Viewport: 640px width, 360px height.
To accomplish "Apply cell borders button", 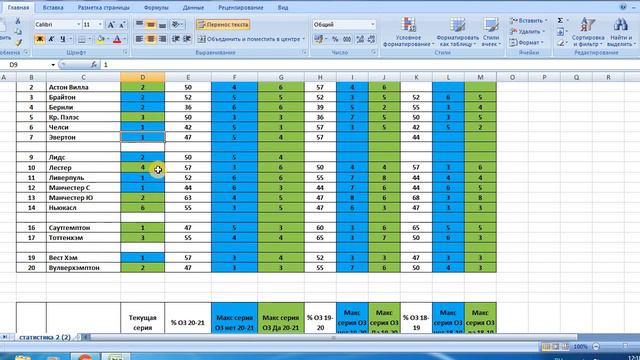I will point(82,39).
